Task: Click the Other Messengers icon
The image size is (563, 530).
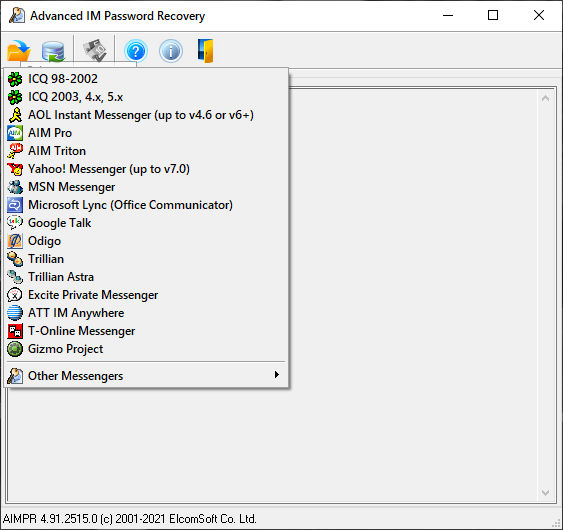Action: tap(15, 376)
